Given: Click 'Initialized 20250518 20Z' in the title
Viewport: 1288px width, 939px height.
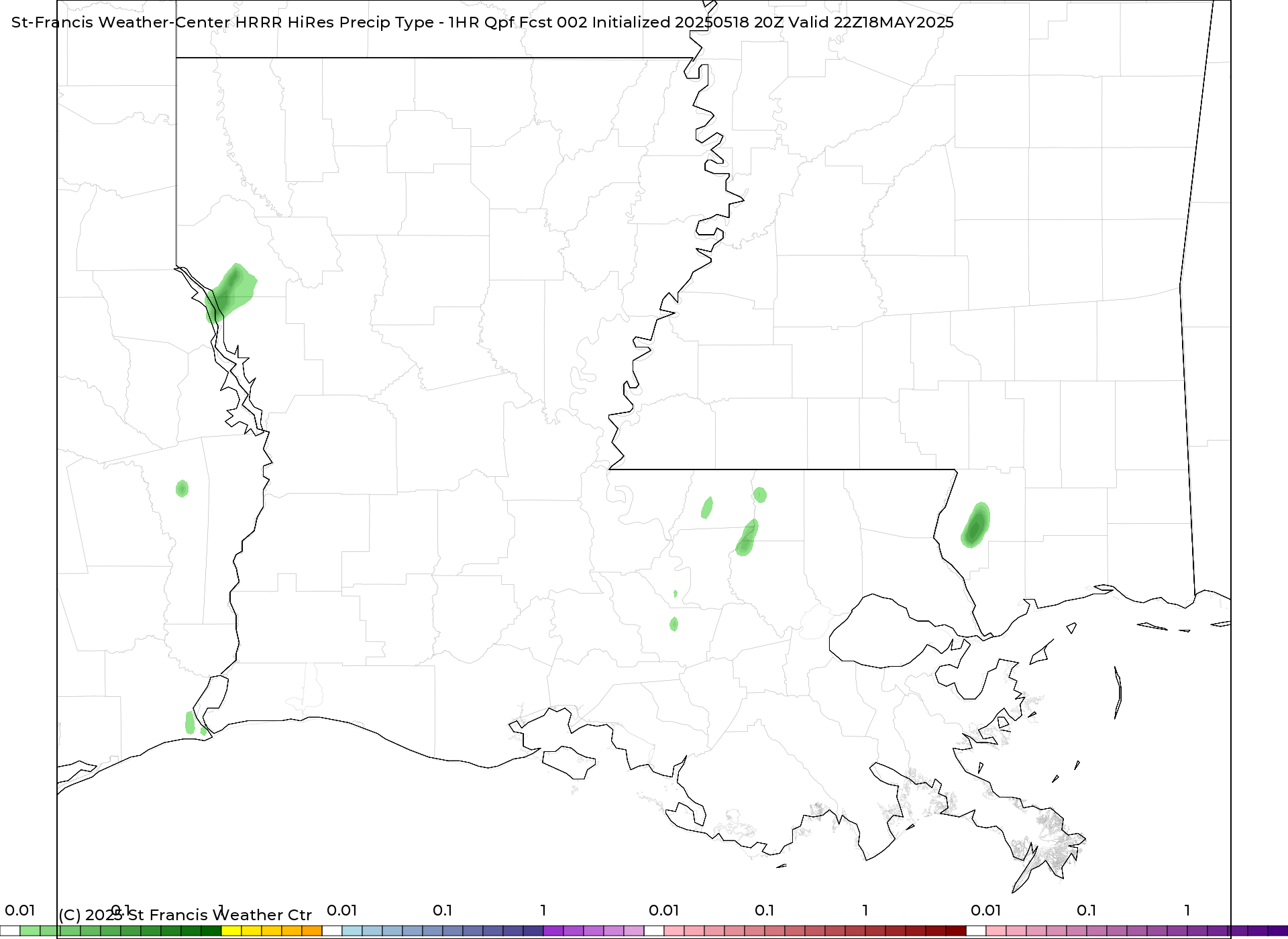Looking at the screenshot, I should 688,22.
